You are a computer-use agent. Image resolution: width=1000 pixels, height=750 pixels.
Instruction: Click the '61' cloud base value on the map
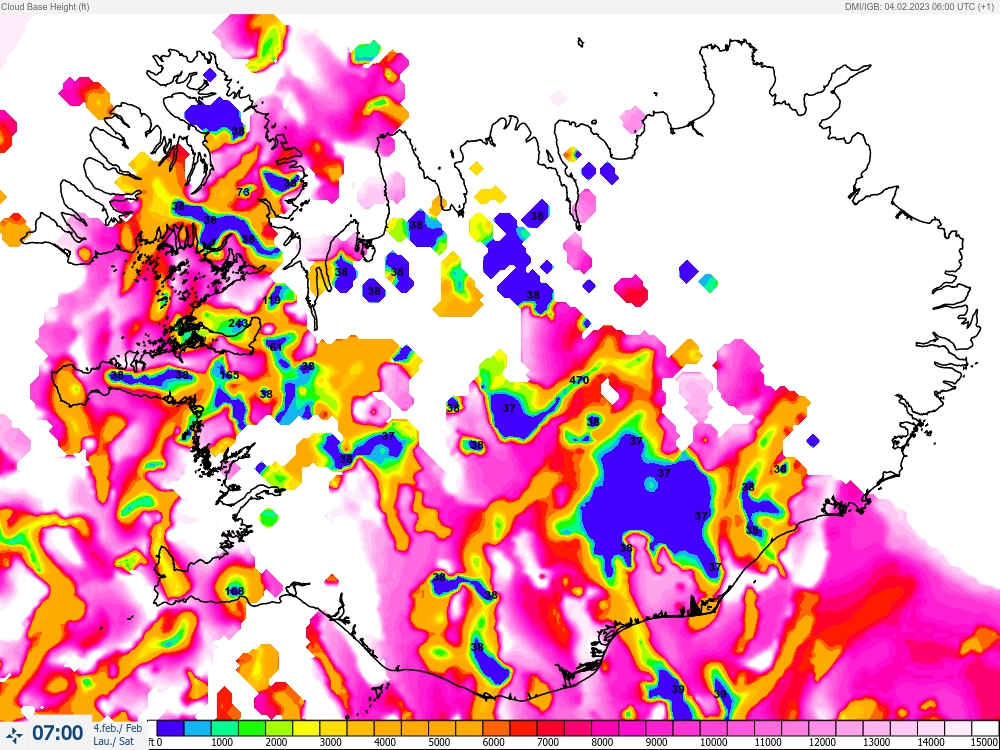(x=276, y=347)
